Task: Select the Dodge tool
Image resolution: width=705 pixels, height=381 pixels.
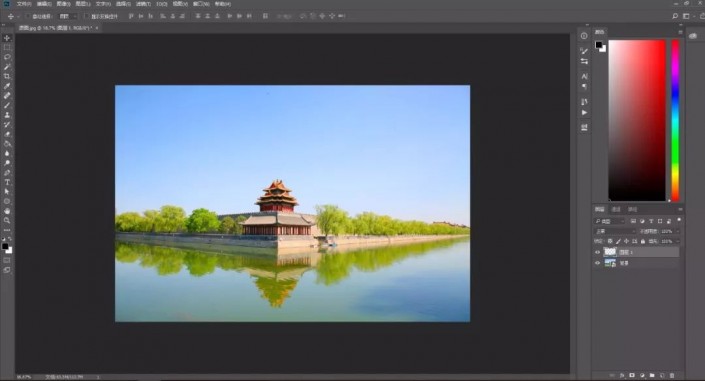Action: [x=7, y=163]
